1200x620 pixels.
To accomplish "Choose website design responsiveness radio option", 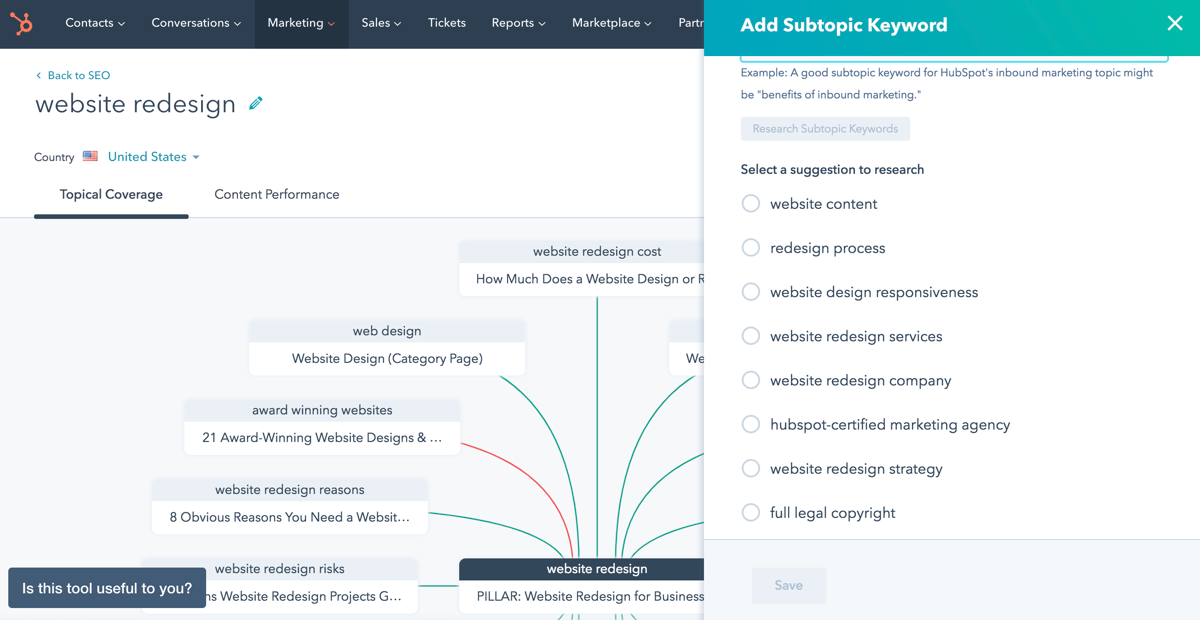I will (x=751, y=292).
